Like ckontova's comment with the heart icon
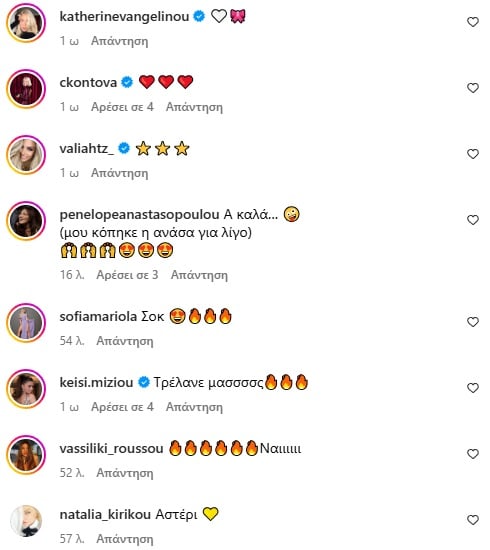This screenshot has width=490, height=550. coord(472,88)
